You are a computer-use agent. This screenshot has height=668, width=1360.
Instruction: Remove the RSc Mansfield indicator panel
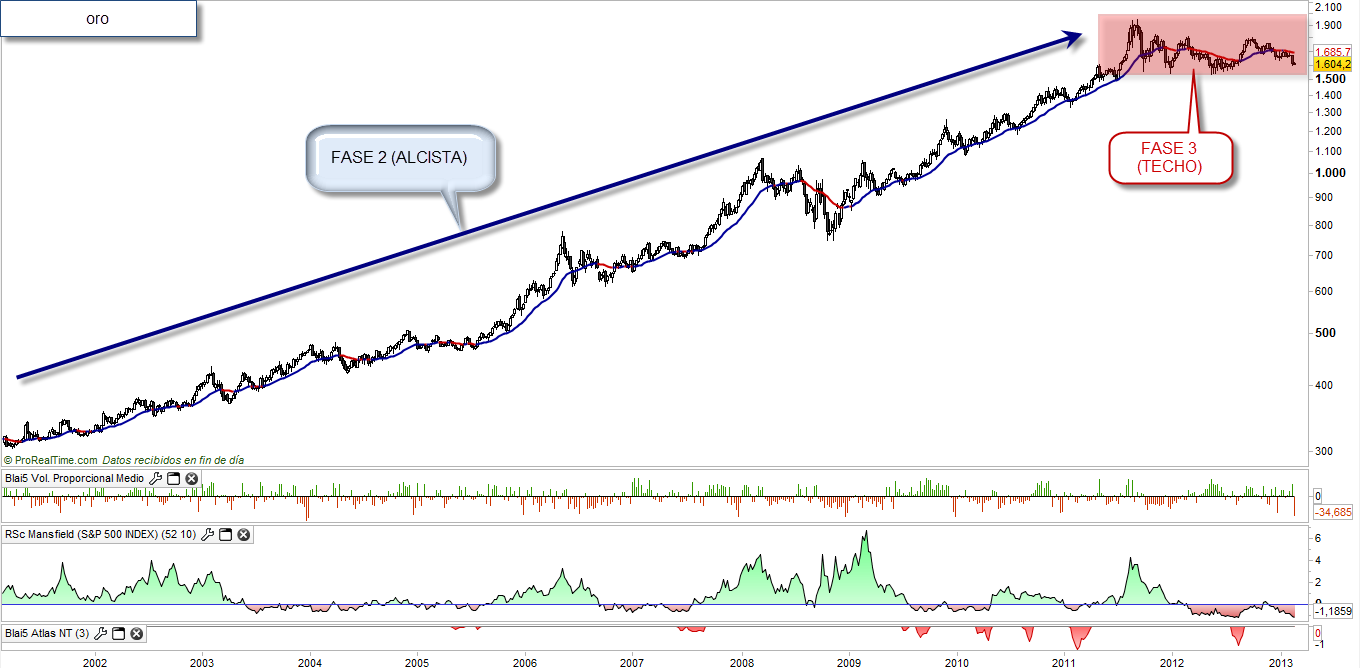coord(244,535)
